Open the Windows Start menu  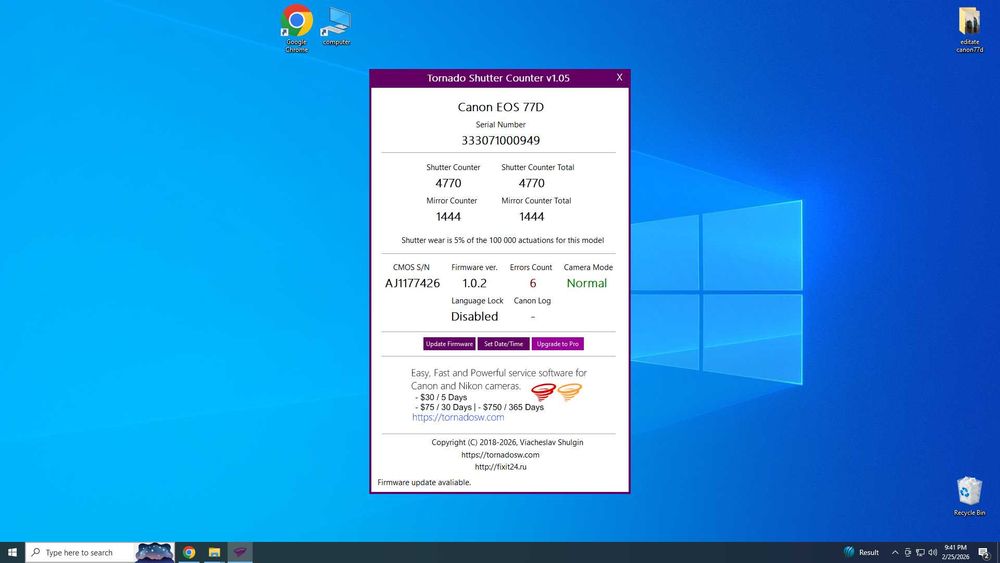[12, 552]
